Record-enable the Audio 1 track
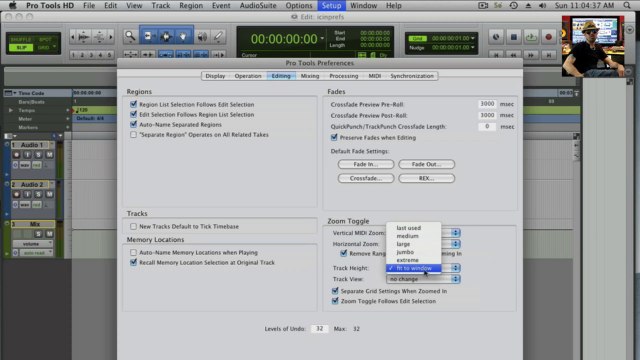Screen dimensions: 640x360 (x=16, y=155)
